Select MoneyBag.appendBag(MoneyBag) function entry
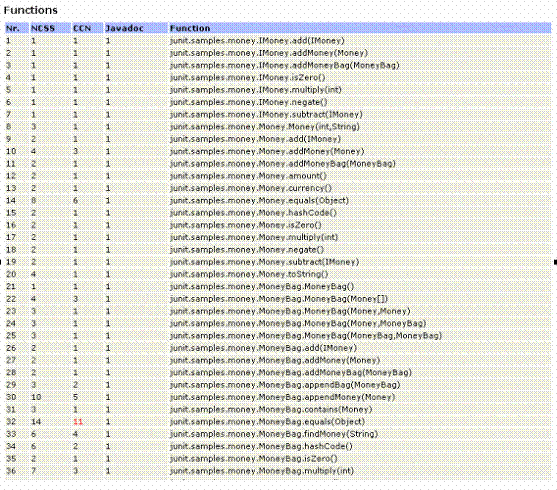This screenshot has height=490, width=557. click(x=285, y=385)
